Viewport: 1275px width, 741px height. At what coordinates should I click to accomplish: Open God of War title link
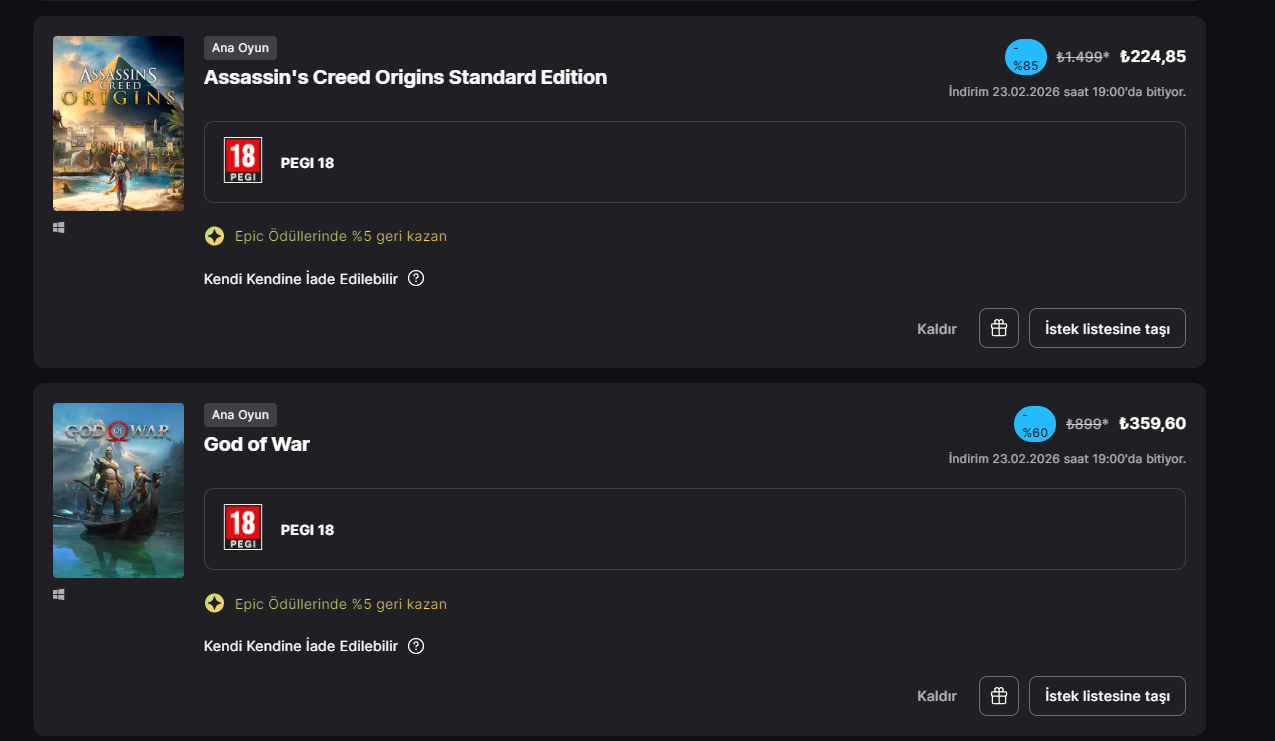pyautogui.click(x=257, y=444)
